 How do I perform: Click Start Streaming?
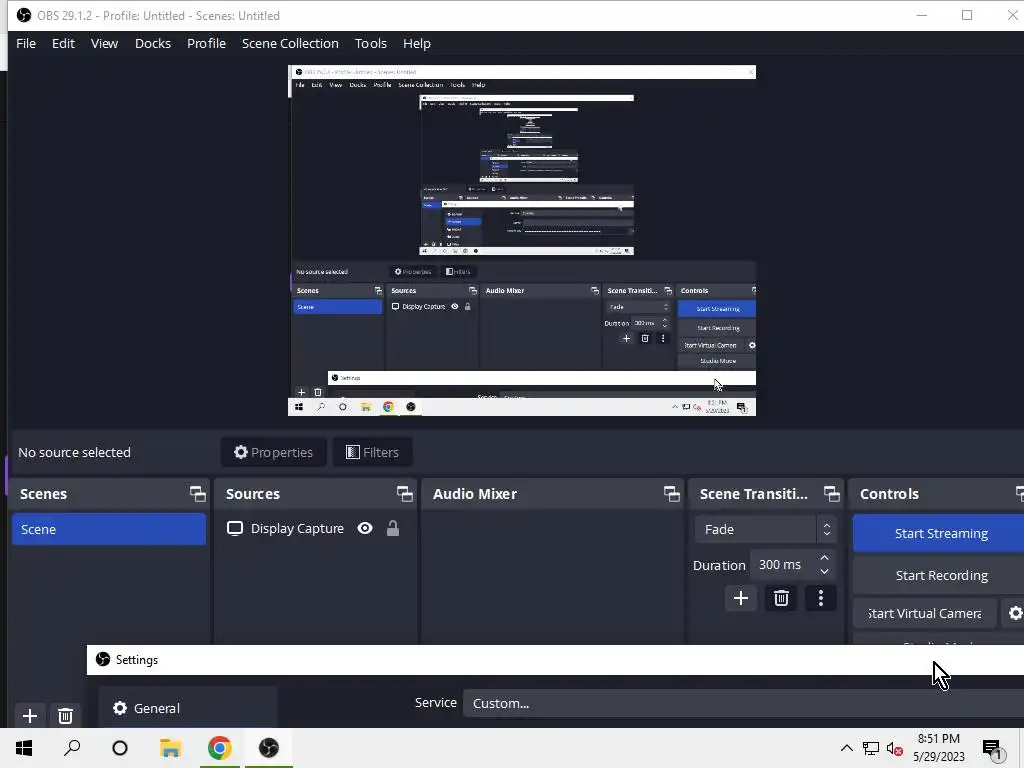tap(940, 534)
